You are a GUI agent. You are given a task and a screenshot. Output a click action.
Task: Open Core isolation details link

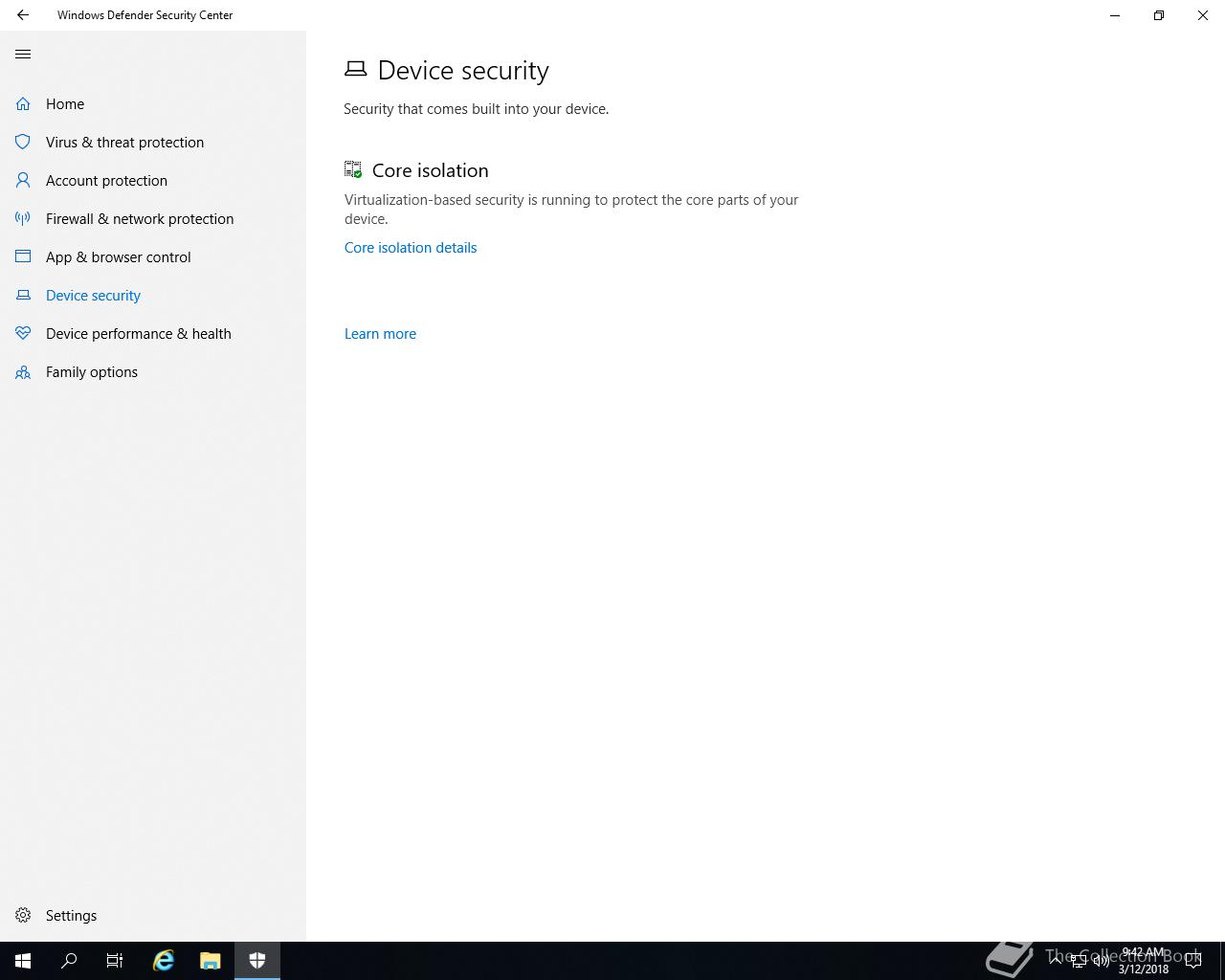(411, 247)
